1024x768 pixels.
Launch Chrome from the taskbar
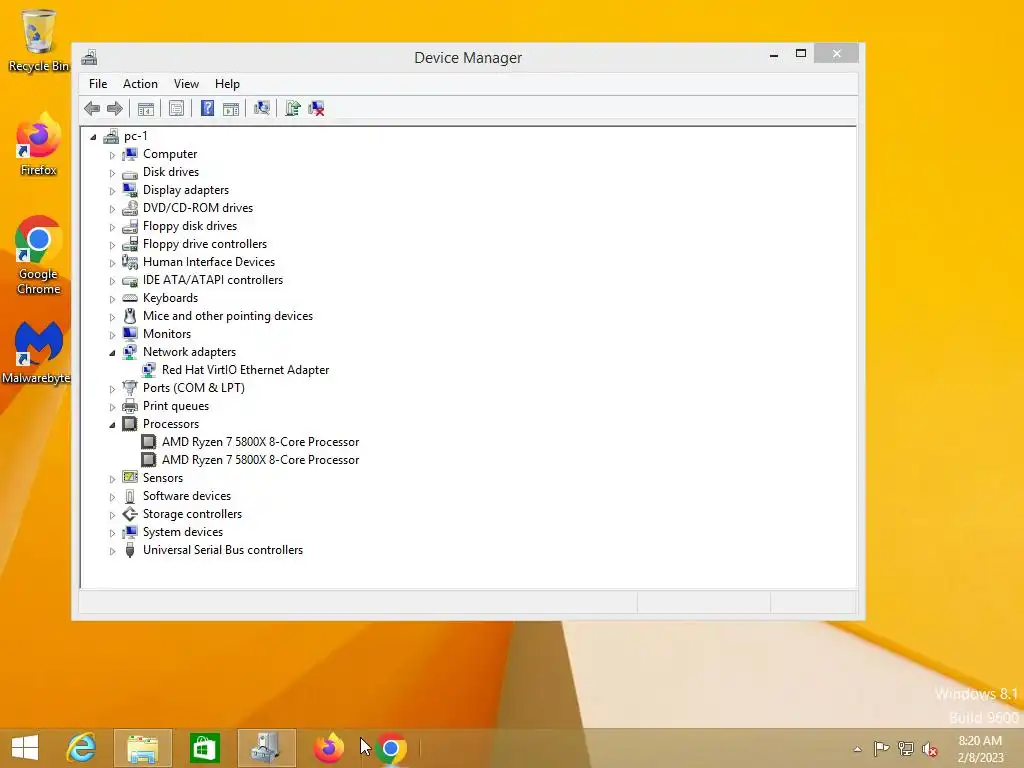[x=391, y=748]
